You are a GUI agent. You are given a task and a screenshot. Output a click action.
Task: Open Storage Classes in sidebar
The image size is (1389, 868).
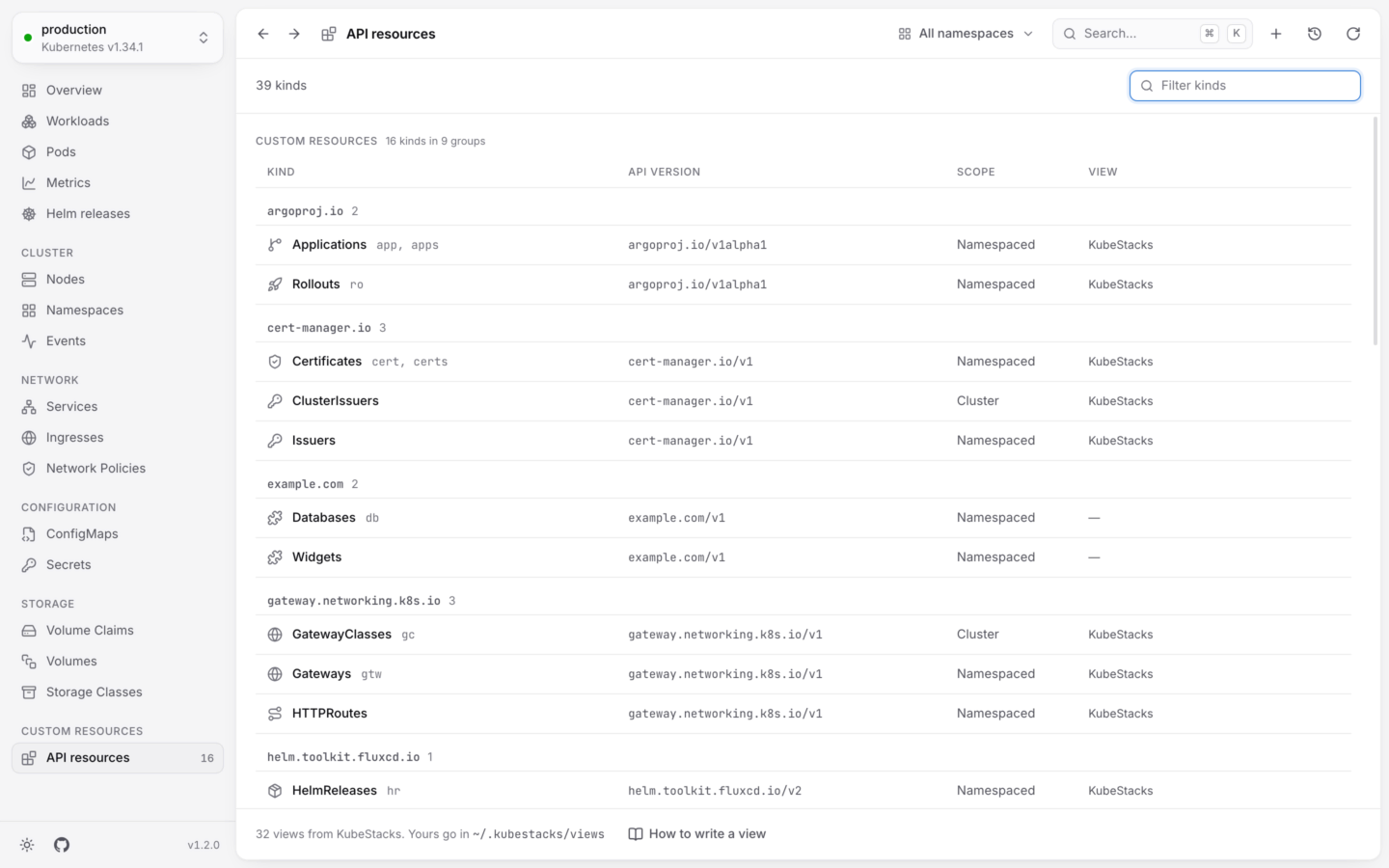point(118,692)
